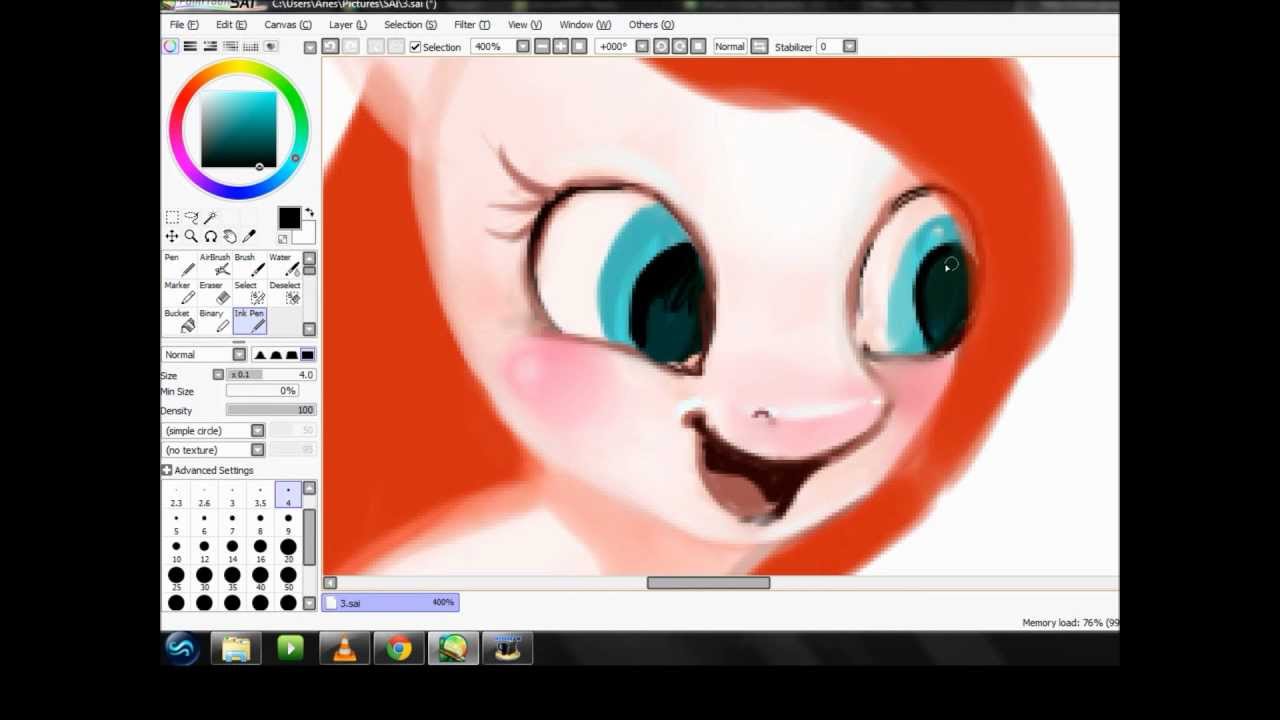Swap foreground and background colors
This screenshot has height=720, width=1280.
point(309,213)
